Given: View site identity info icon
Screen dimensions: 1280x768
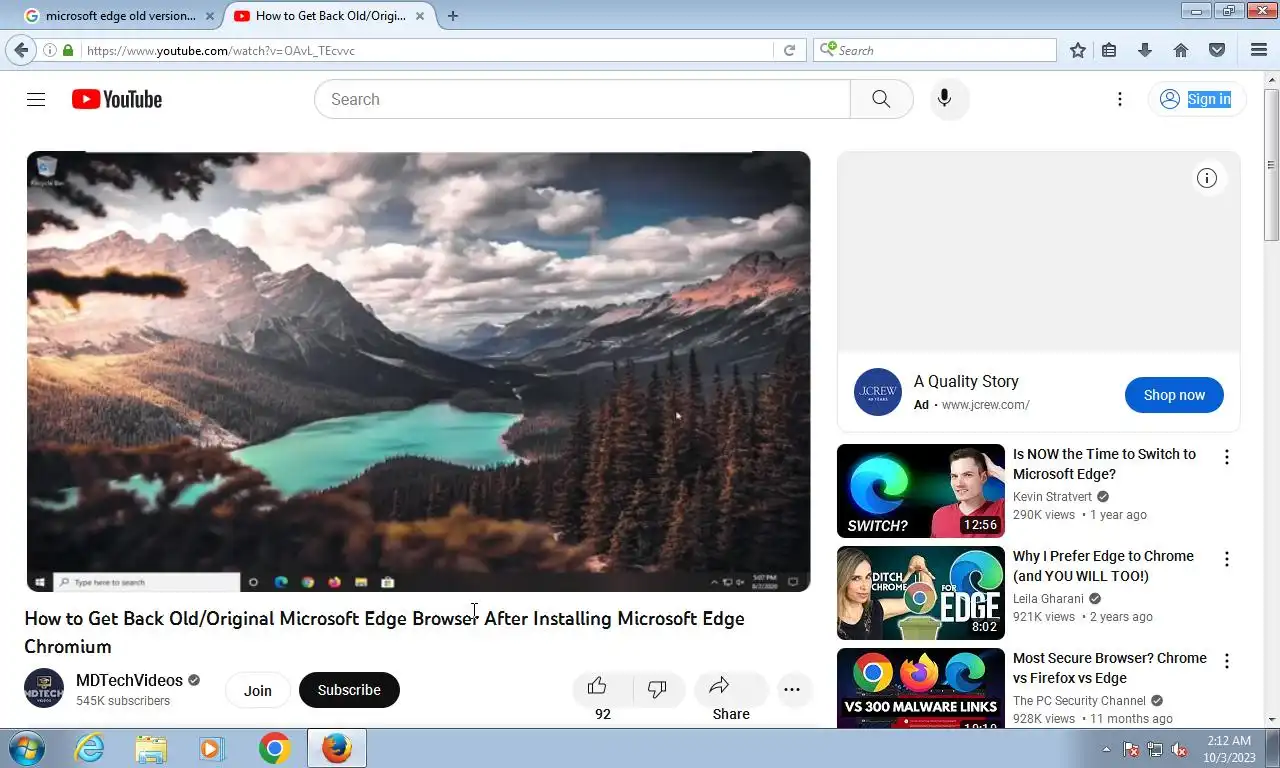Looking at the screenshot, I should [49, 50].
